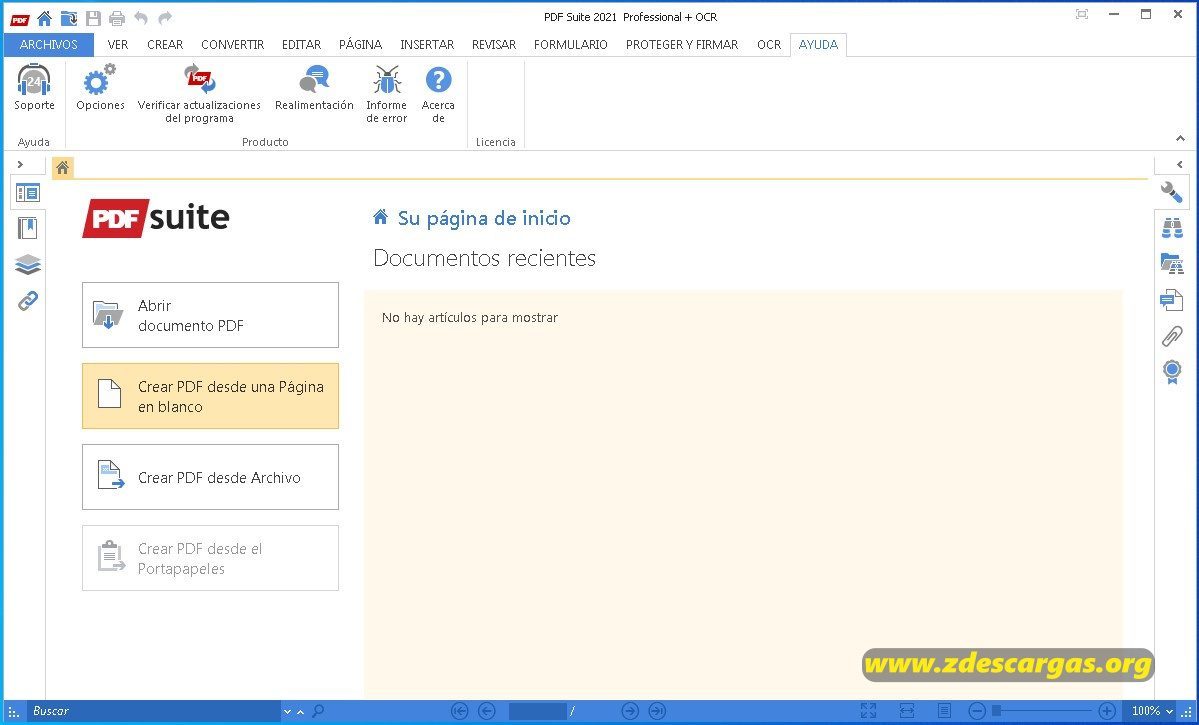Click the magnifier search icon in the status bar

[x=318, y=711]
